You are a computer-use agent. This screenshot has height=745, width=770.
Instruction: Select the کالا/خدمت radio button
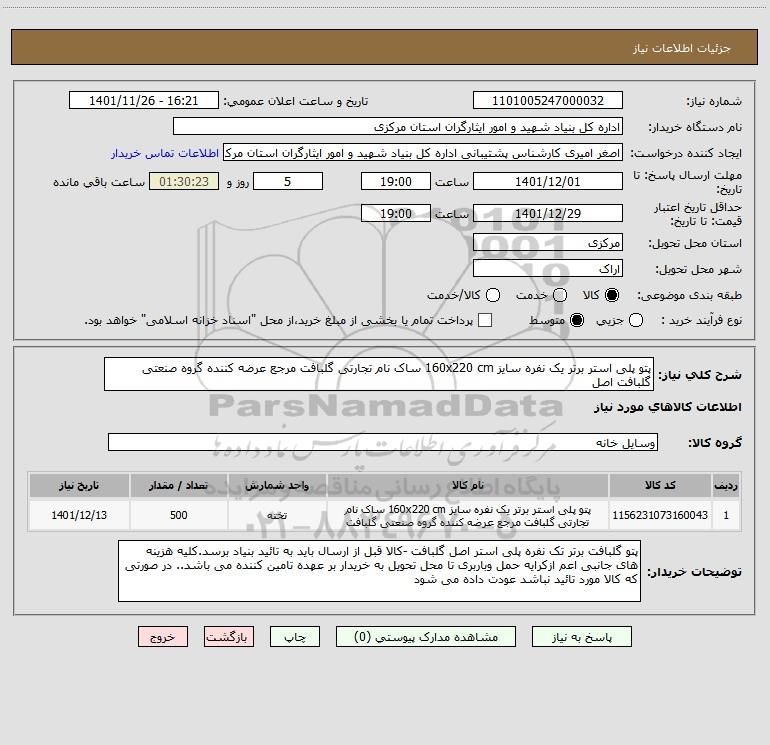(493, 295)
